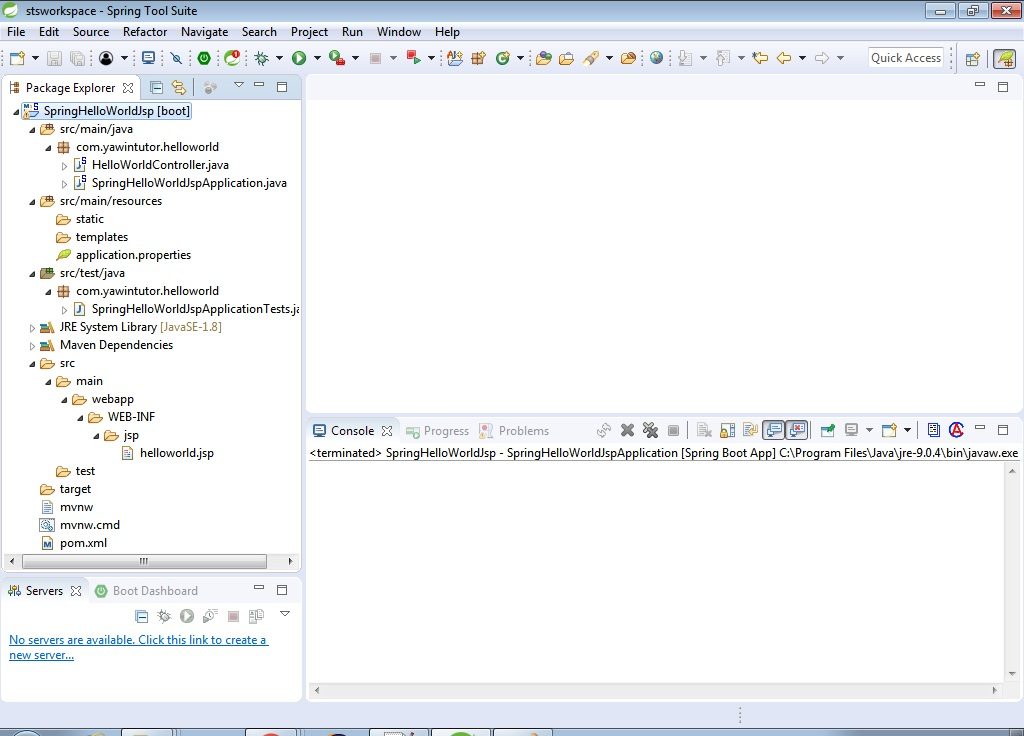Switch to the Boot Dashboard tab

[x=146, y=591]
